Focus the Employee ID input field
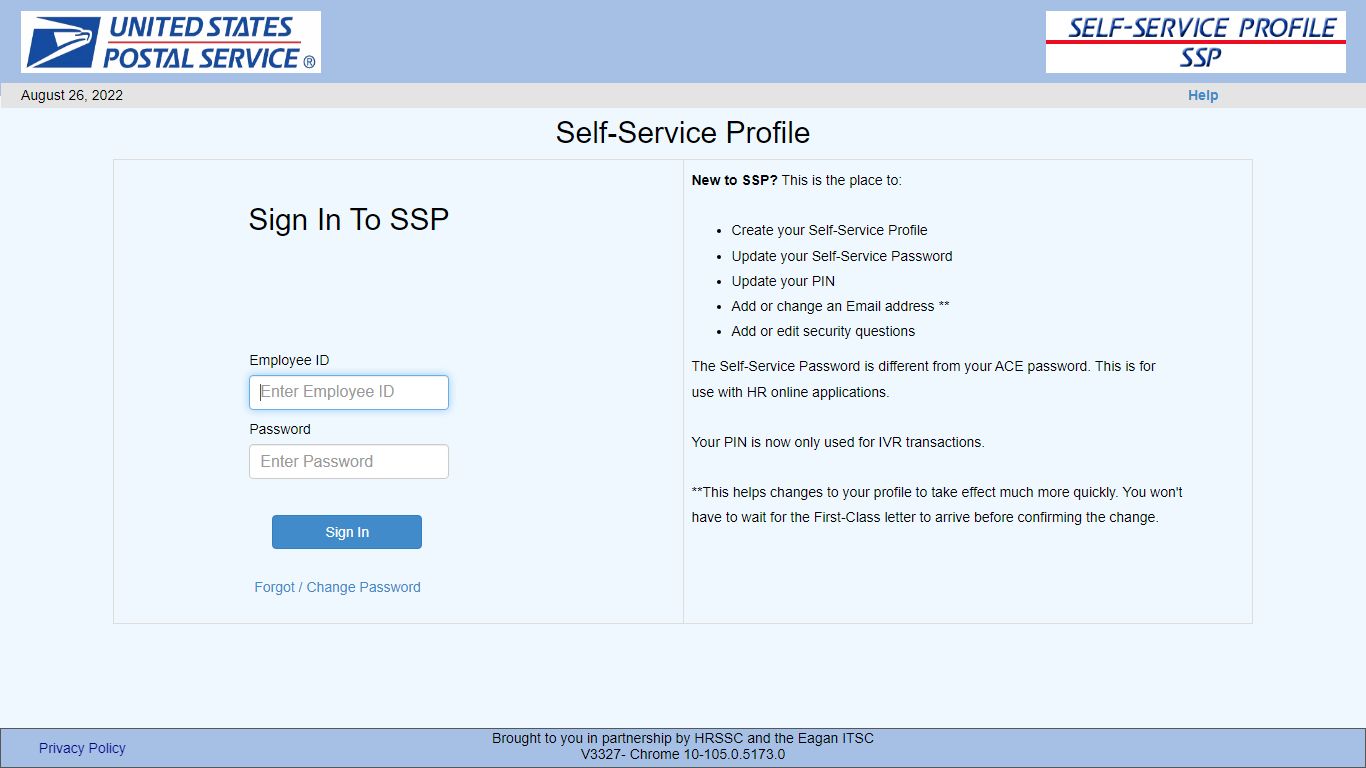Image resolution: width=1366 pixels, height=768 pixels. click(x=349, y=392)
